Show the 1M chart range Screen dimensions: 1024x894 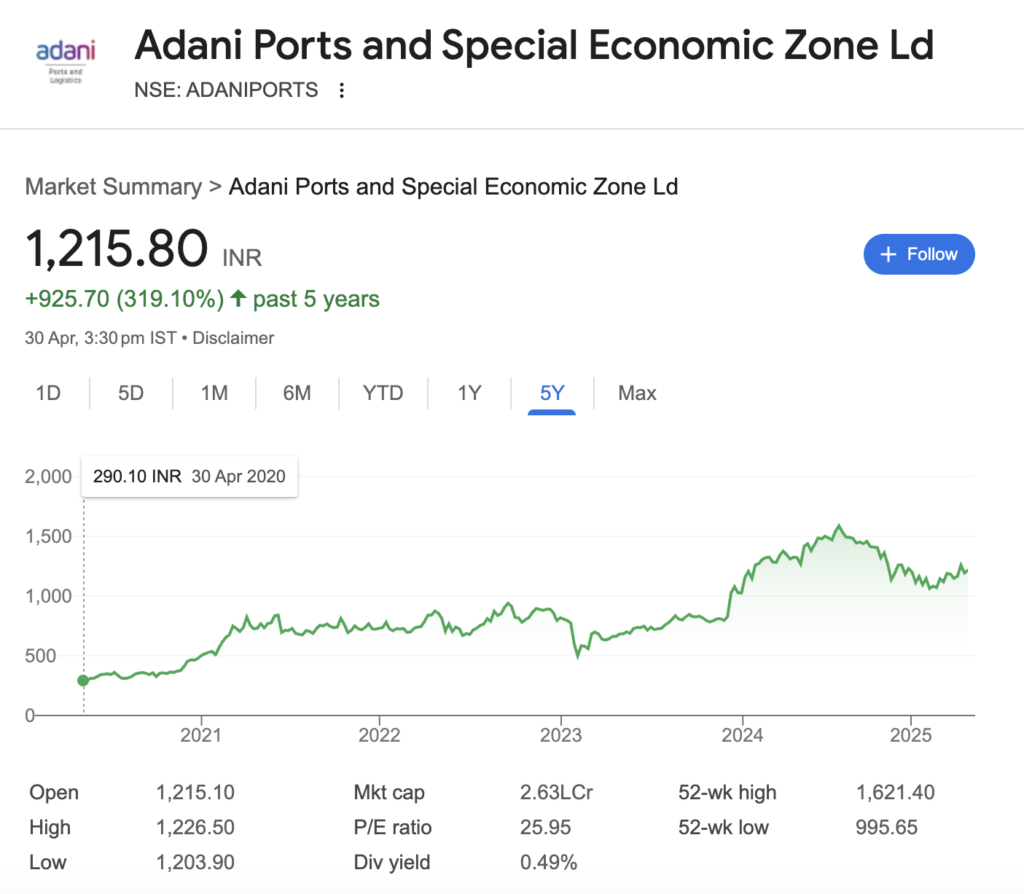[214, 393]
